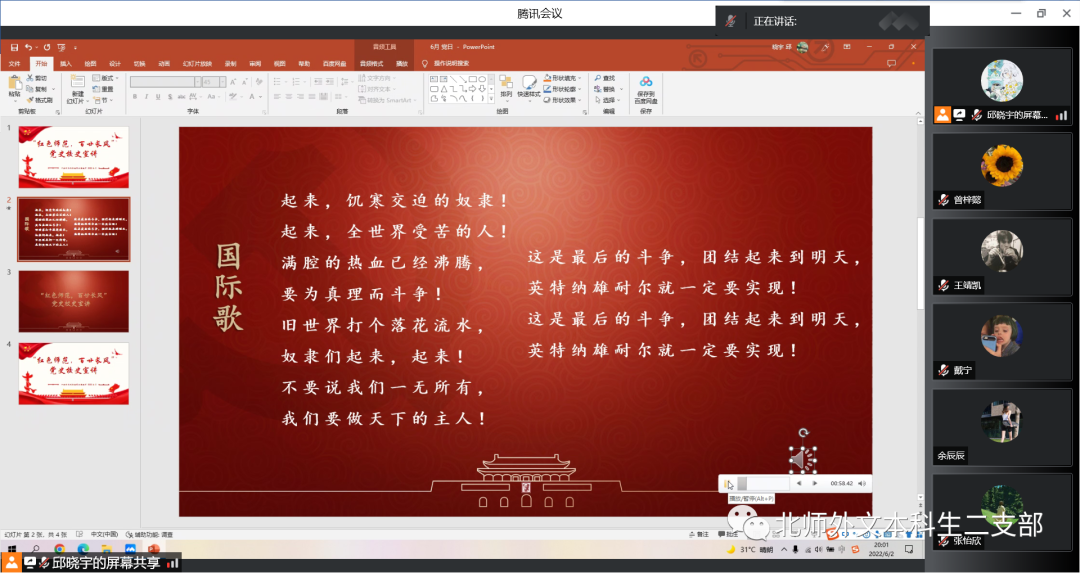Click participant 王靖凯 in Tencent Meeting

(x=1002, y=260)
